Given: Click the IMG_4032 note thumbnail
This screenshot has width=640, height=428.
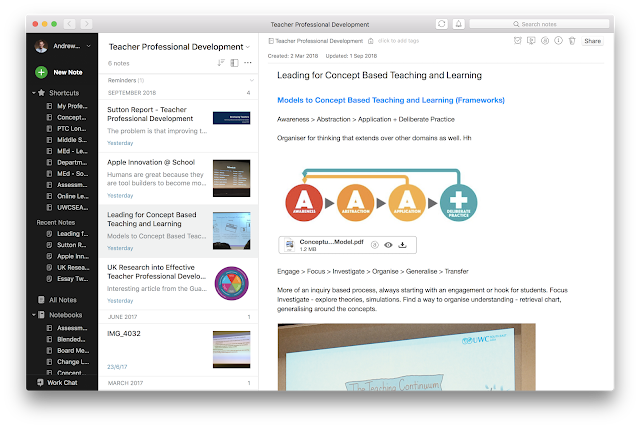Looking at the screenshot, I should click(x=231, y=349).
